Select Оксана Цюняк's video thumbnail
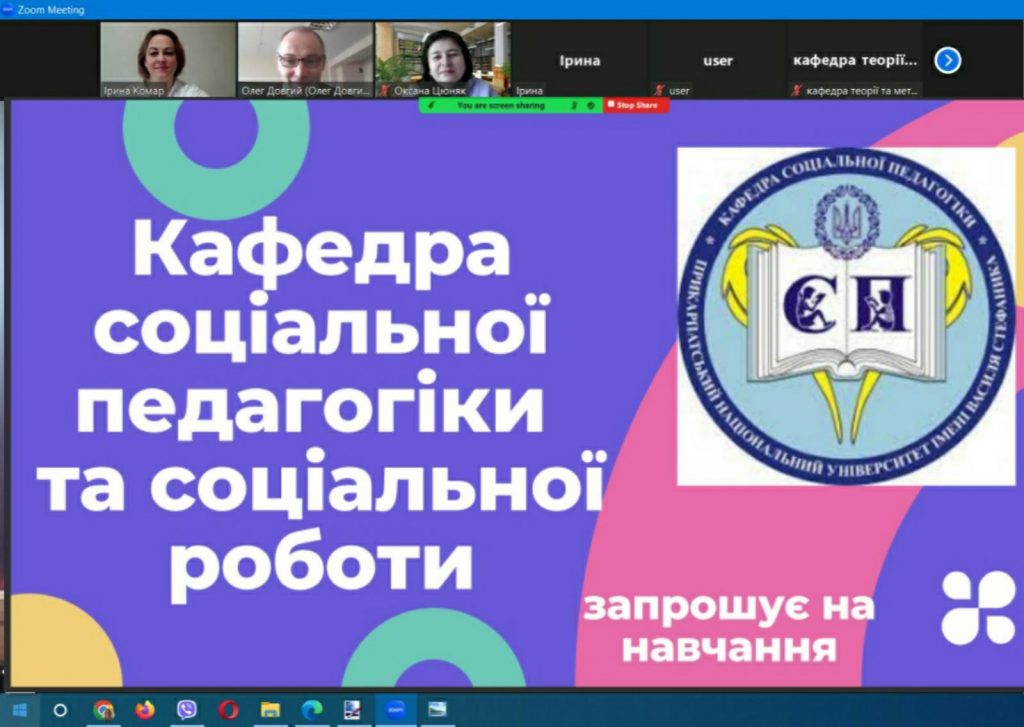Image resolution: width=1024 pixels, height=727 pixels. coord(442,60)
